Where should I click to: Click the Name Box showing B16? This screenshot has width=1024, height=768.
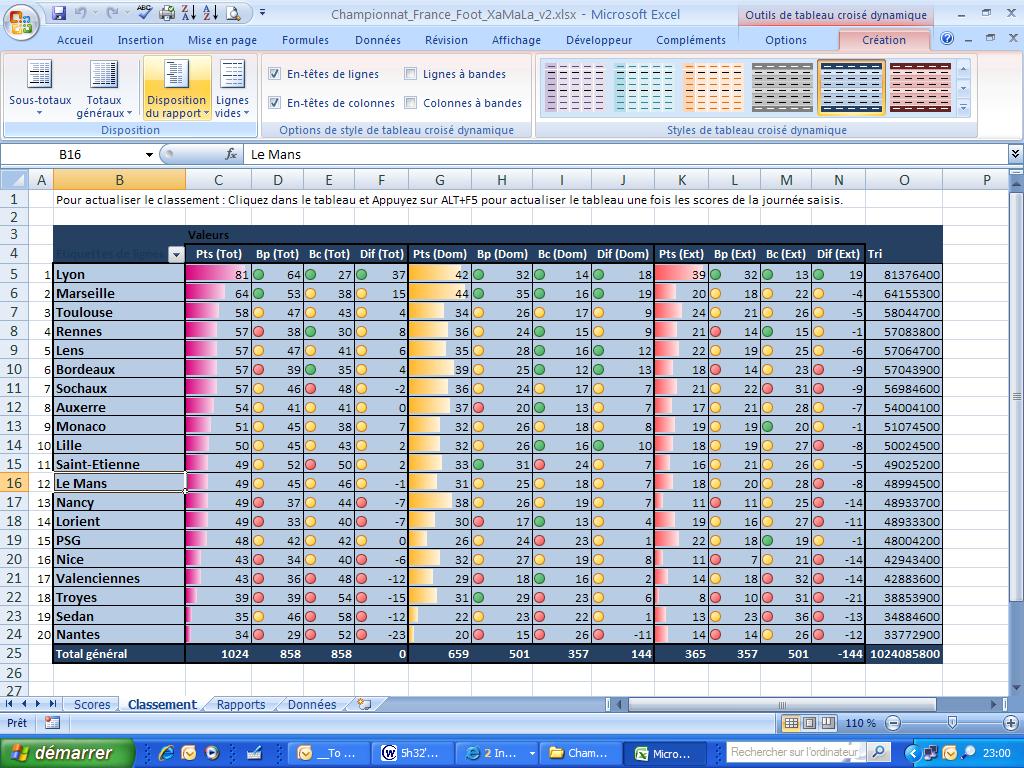pyautogui.click(x=100, y=154)
